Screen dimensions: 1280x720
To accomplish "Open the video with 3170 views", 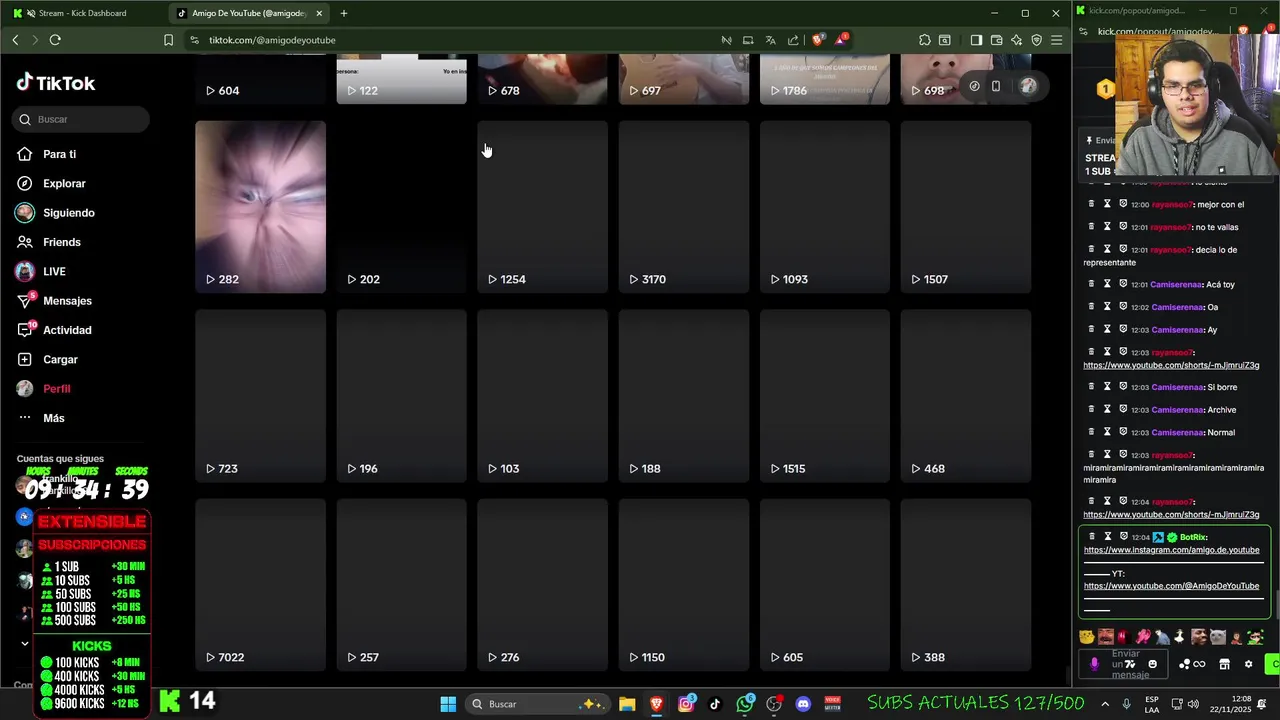I will click(683, 207).
